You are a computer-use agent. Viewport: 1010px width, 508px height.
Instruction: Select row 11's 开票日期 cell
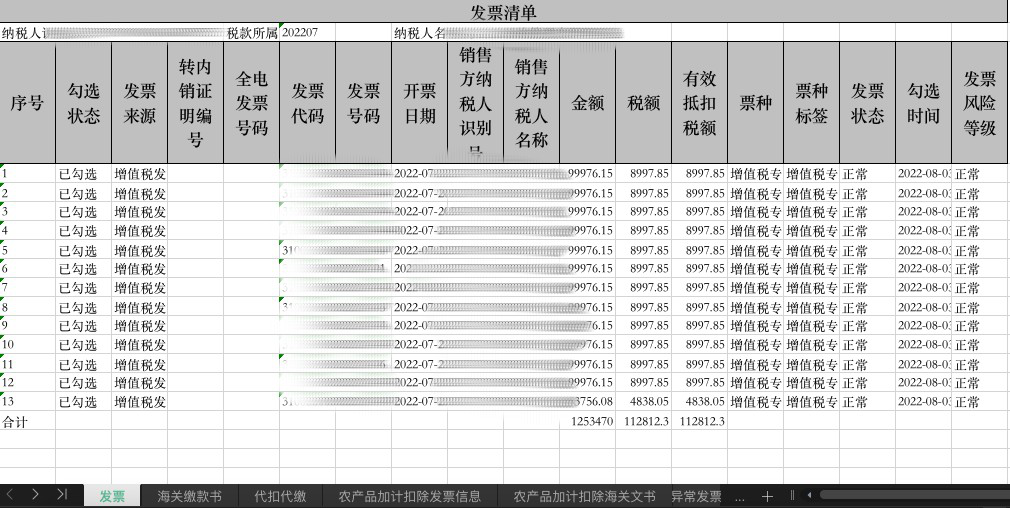click(x=420, y=364)
